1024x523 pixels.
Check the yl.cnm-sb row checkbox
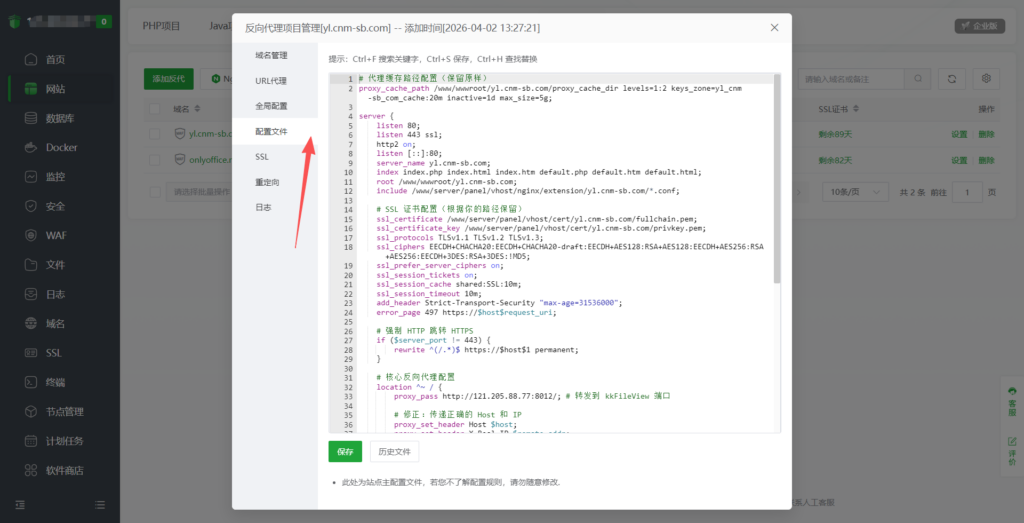tap(155, 134)
